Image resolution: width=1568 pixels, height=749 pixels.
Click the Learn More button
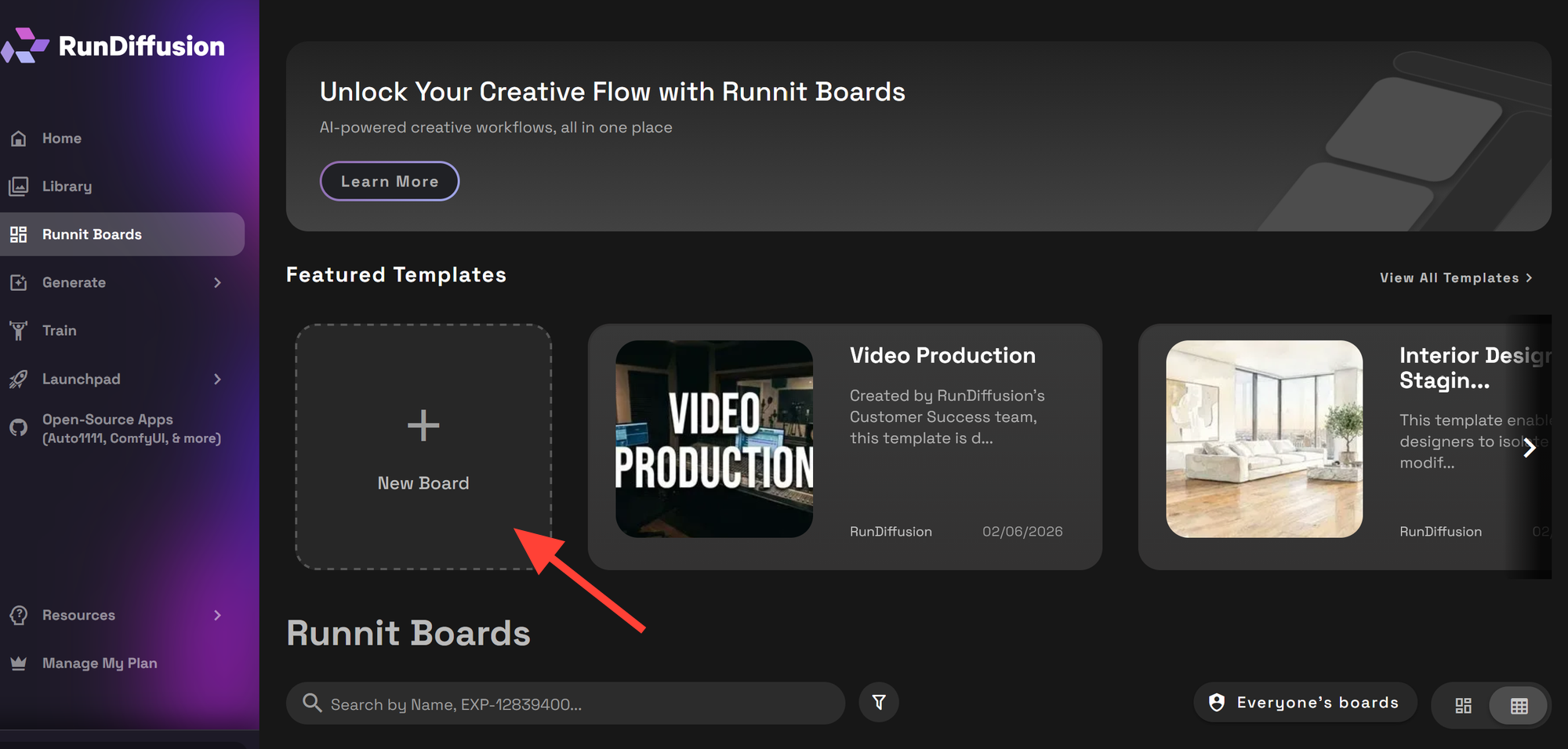pos(390,181)
